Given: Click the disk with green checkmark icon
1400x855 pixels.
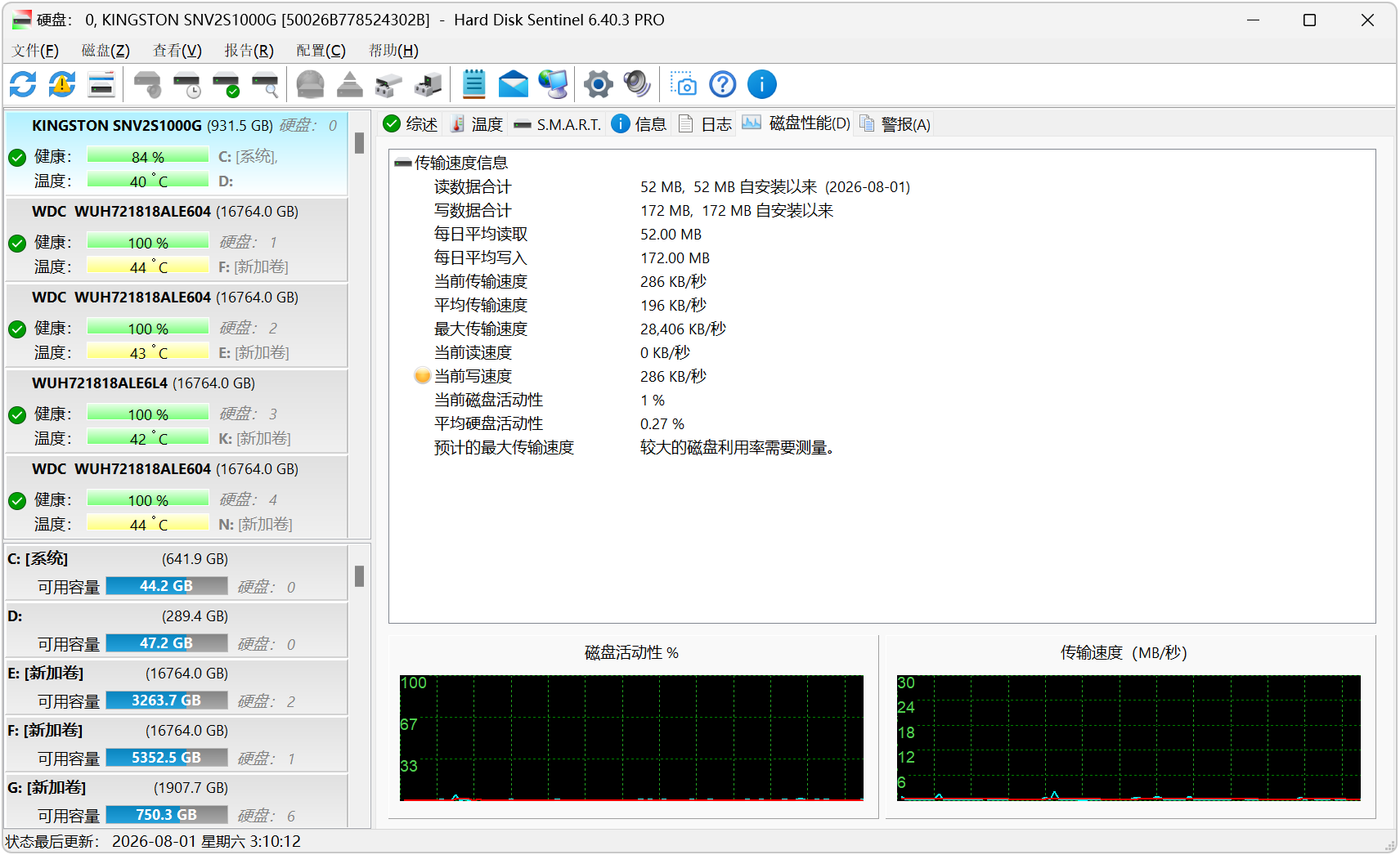Looking at the screenshot, I should [x=226, y=84].
